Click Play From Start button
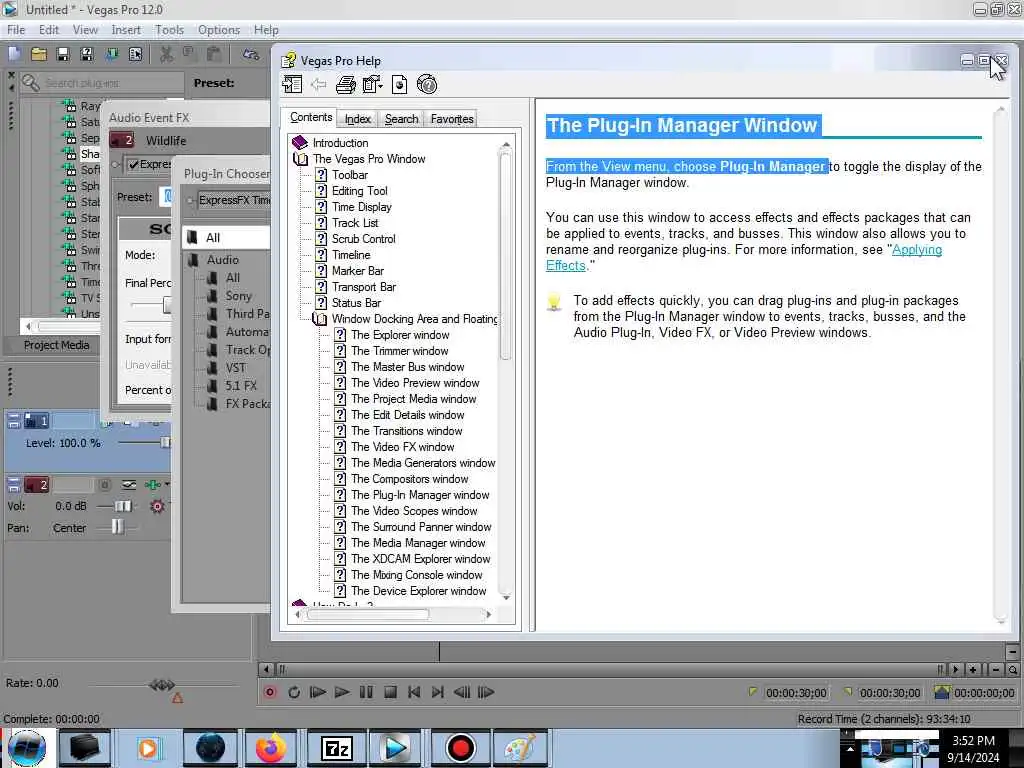This screenshot has height=768, width=1024. 318,692
